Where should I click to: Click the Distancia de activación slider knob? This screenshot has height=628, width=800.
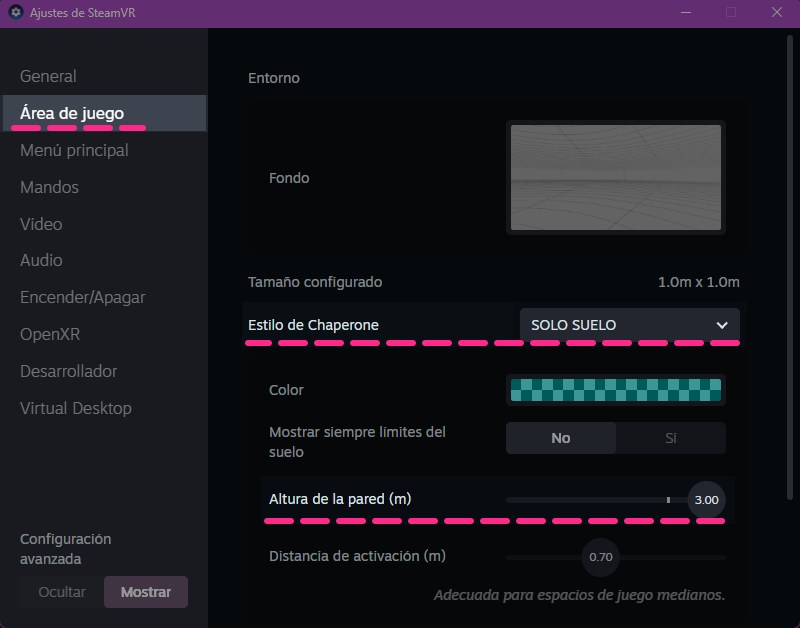pyautogui.click(x=601, y=557)
